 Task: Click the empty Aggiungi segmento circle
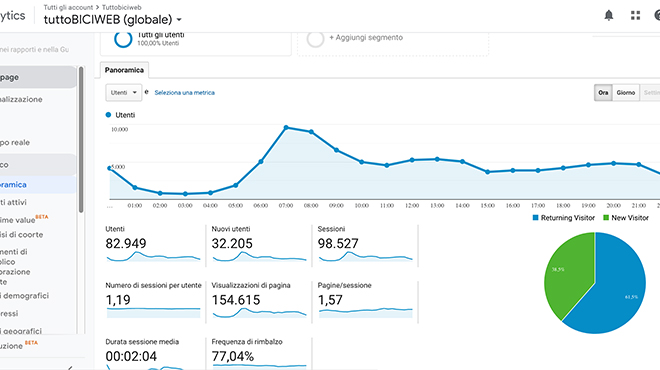click(315, 39)
